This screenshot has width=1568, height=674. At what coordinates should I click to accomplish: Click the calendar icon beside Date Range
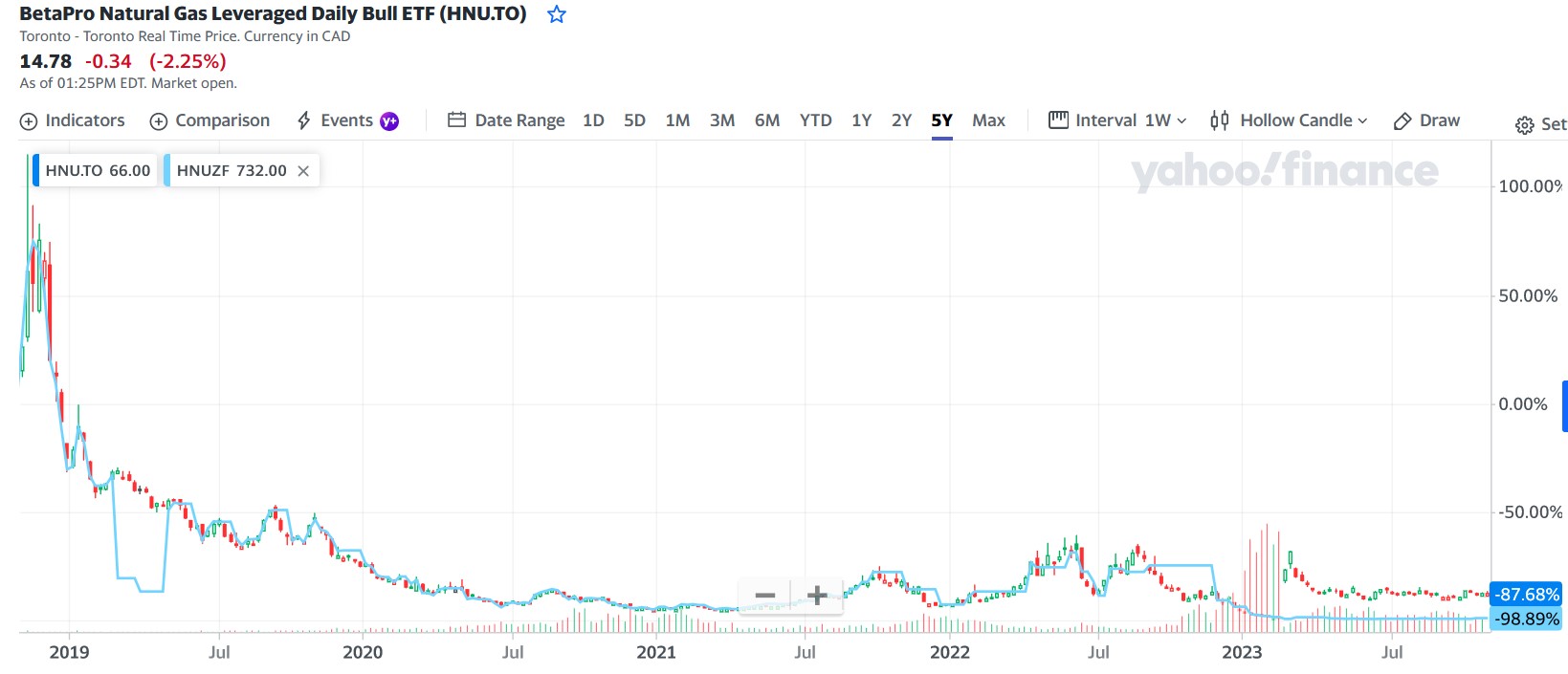coord(457,120)
